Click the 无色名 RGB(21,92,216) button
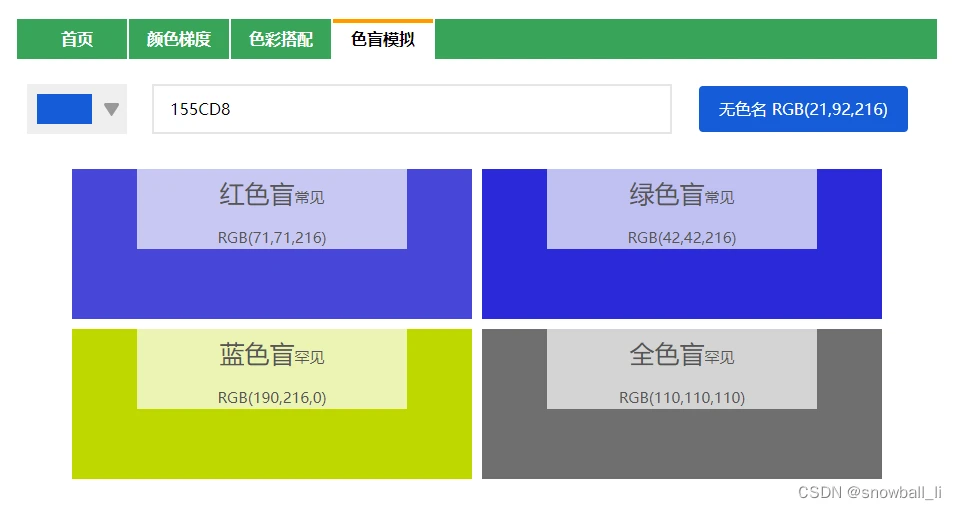The width and height of the screenshot is (956, 510). click(803, 109)
